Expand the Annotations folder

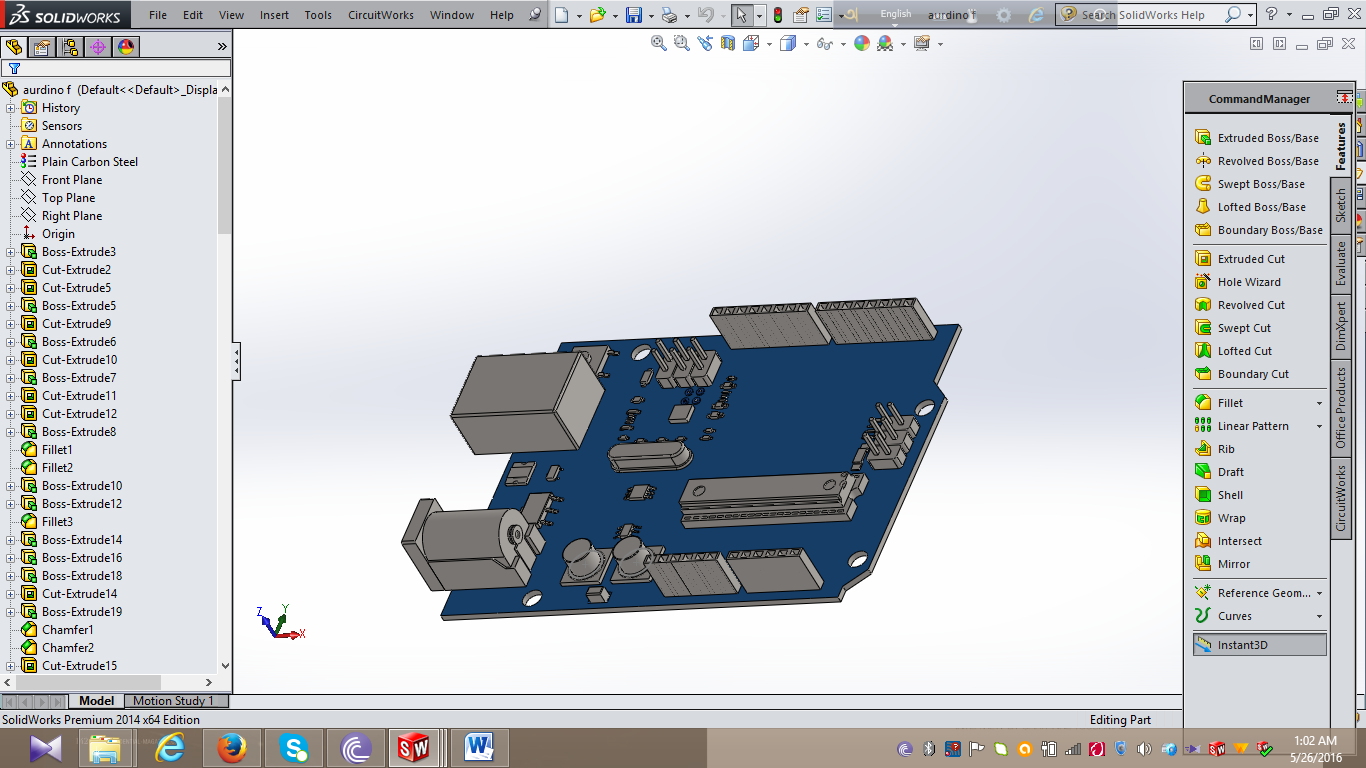tap(11, 144)
